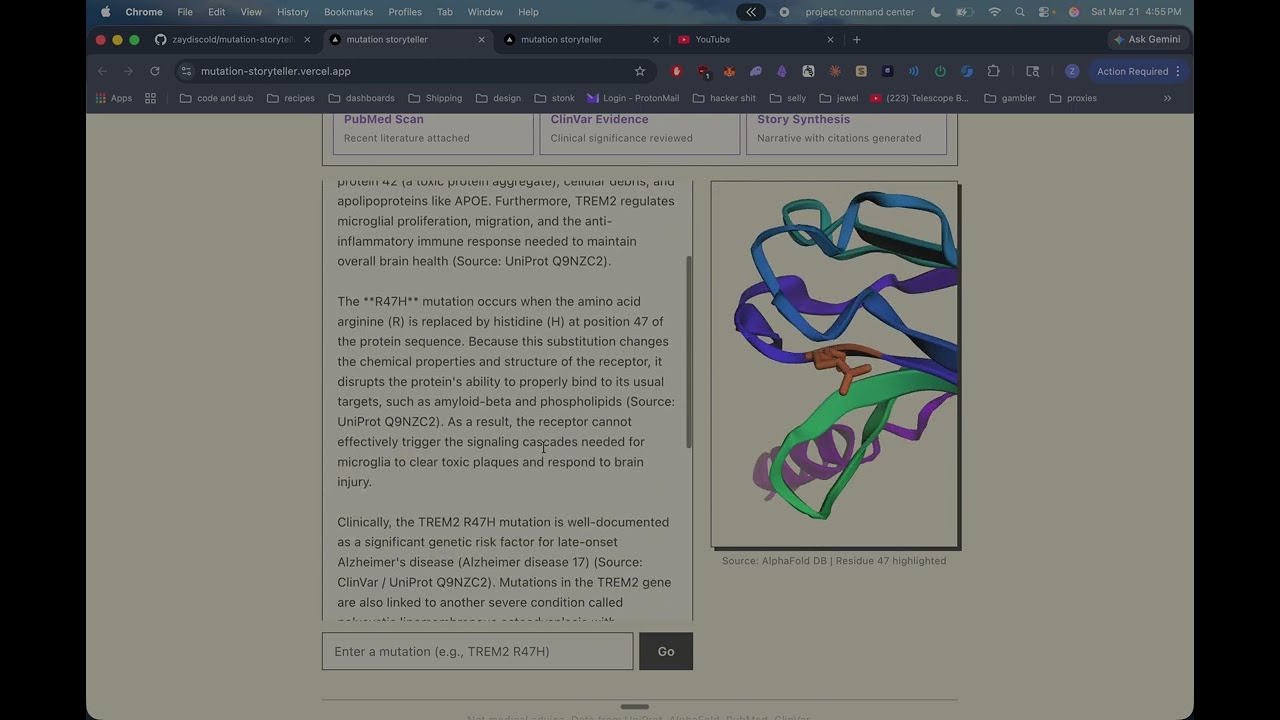Click the story text scrollbar
Viewport: 1280px width, 720px height.
coord(688,352)
